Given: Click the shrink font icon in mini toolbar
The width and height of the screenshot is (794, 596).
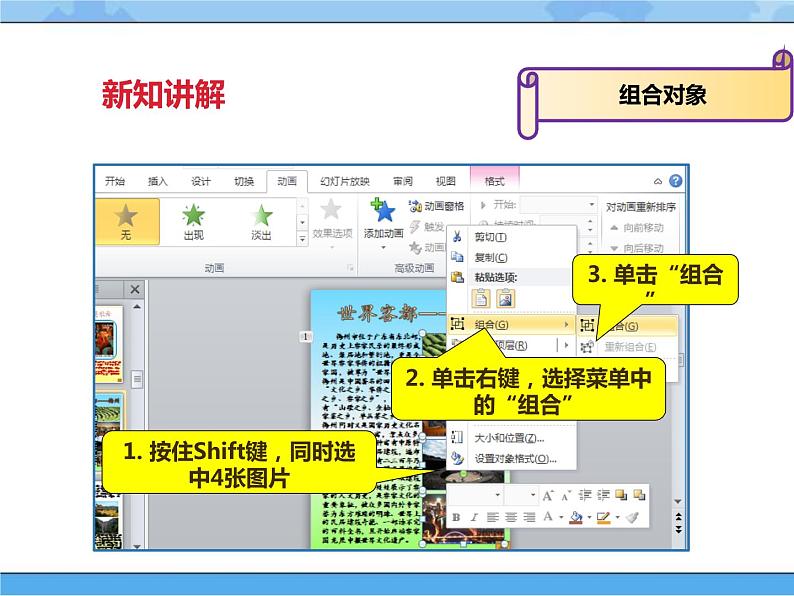Looking at the screenshot, I should [x=566, y=496].
